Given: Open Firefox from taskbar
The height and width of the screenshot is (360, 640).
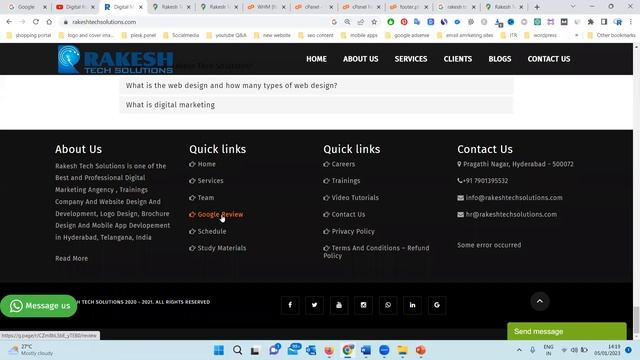Looking at the screenshot, I should 329,350.
